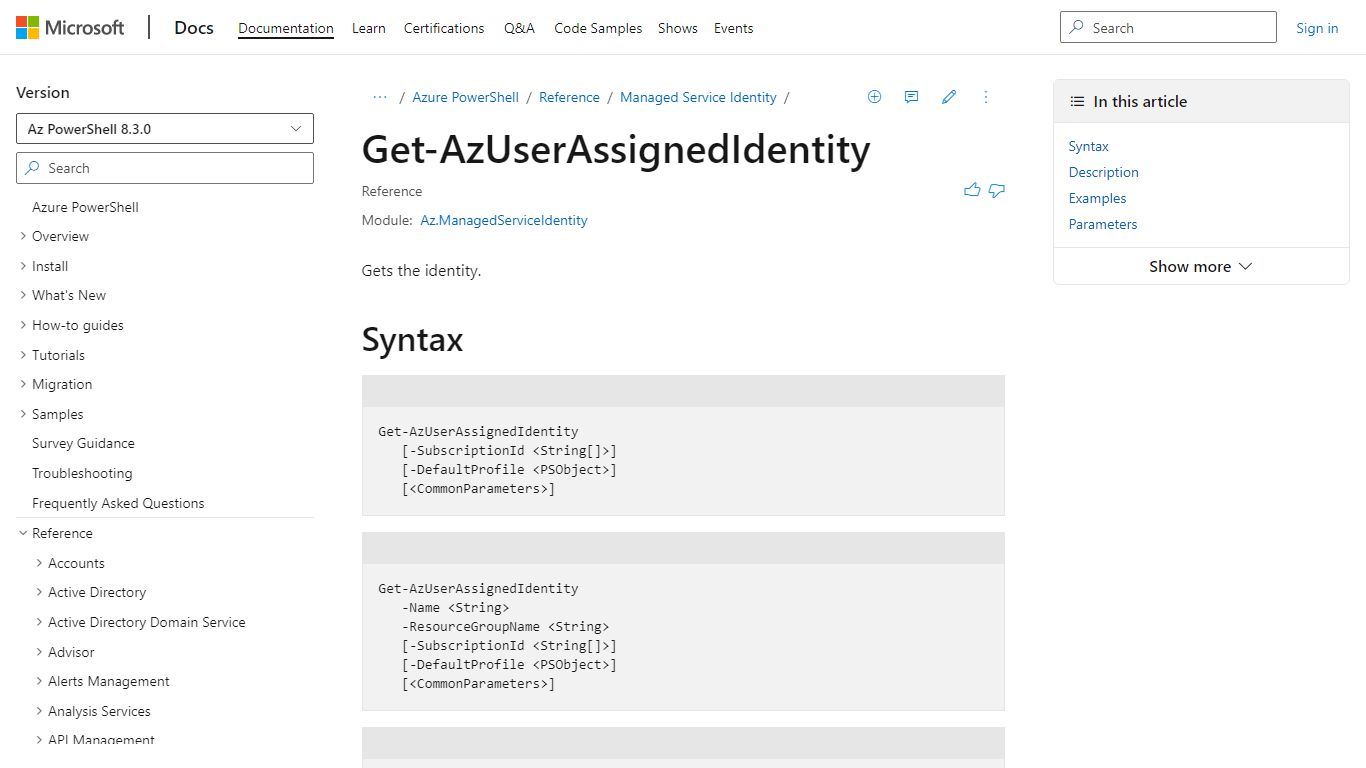Open Troubleshooting sidebar item
The height and width of the screenshot is (768, 1366).
(x=82, y=473)
